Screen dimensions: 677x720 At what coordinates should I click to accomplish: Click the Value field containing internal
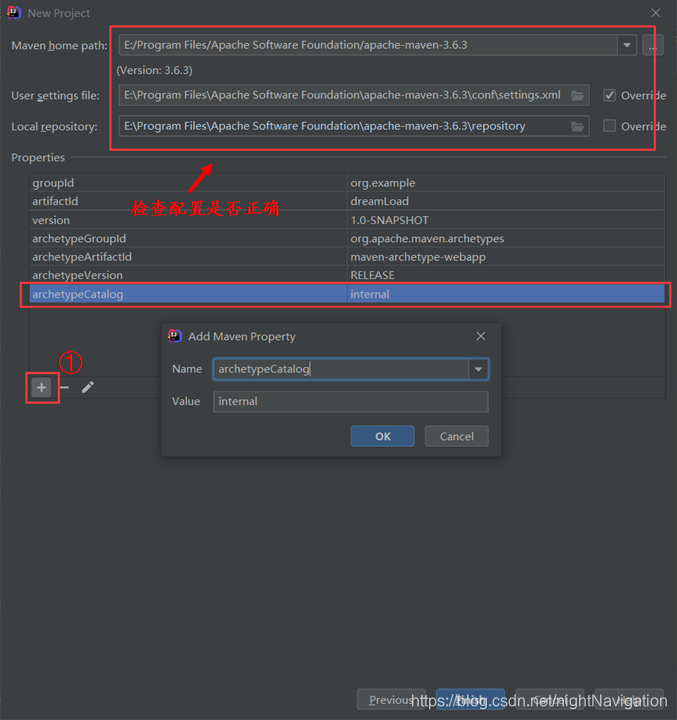tap(350, 401)
